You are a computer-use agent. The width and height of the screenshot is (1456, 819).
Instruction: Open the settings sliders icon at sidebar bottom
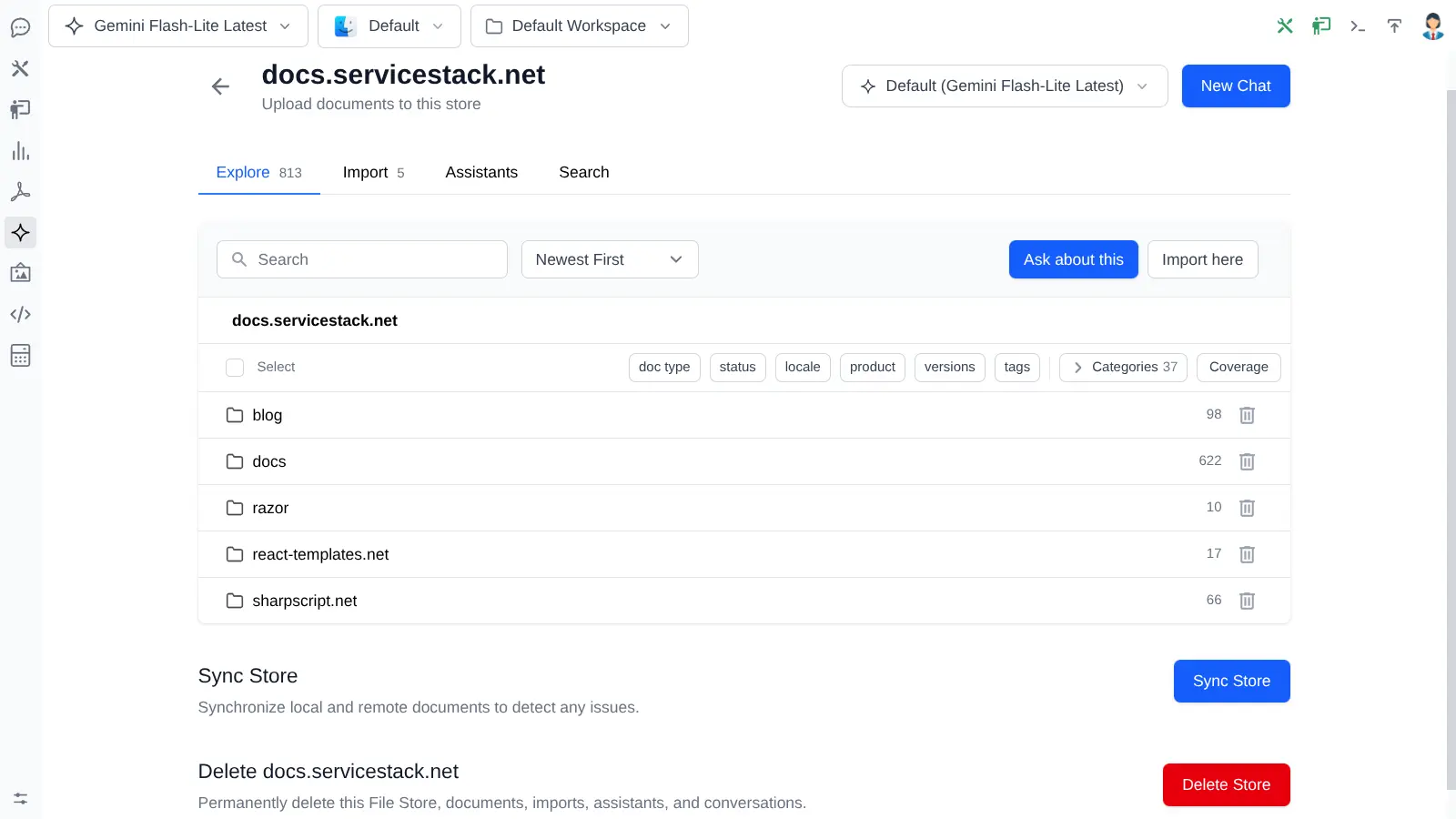(20, 799)
